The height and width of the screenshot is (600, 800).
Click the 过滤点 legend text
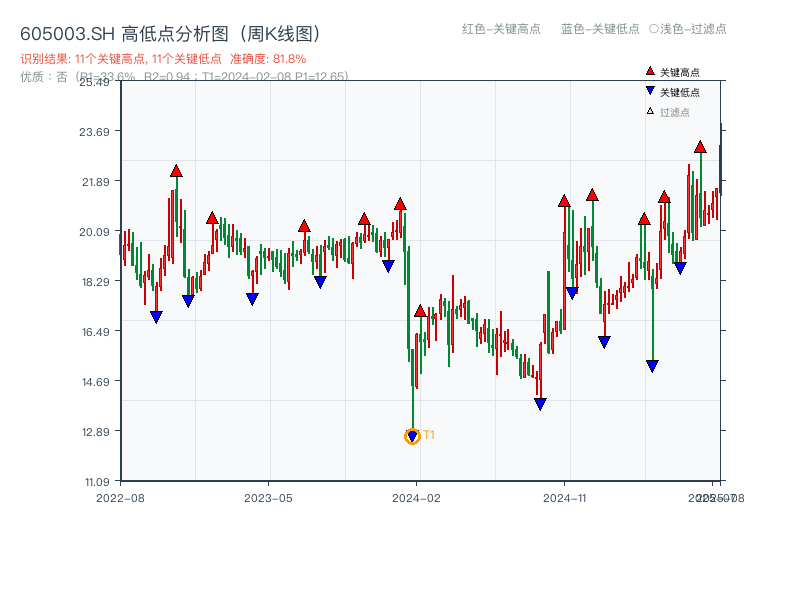click(x=674, y=112)
